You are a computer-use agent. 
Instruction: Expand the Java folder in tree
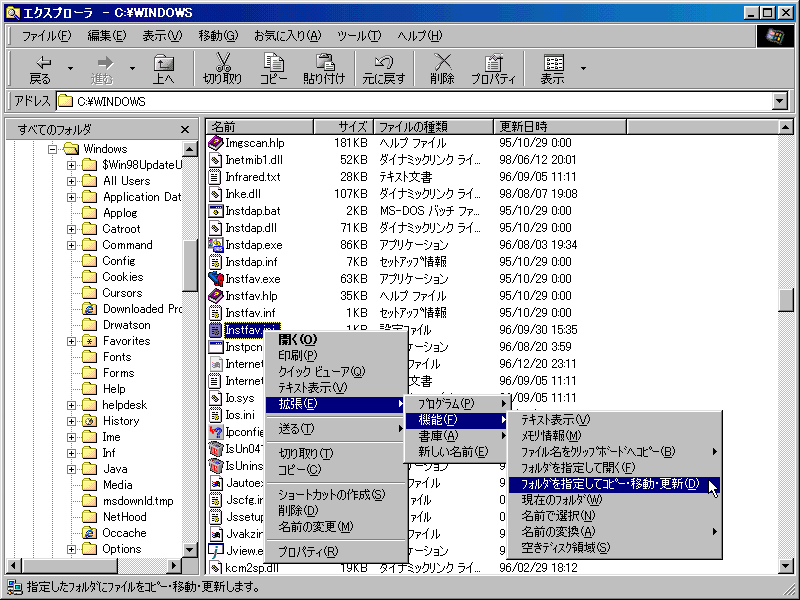pyautogui.click(x=72, y=469)
